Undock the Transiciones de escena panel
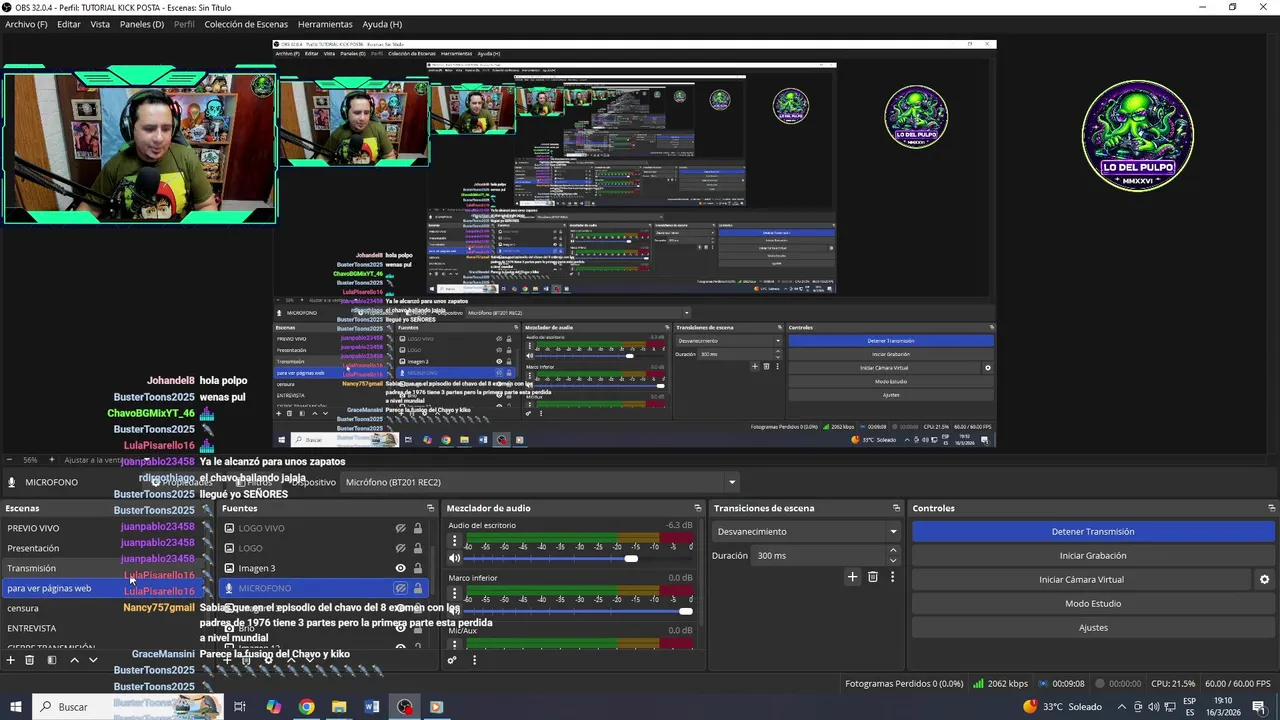 pyautogui.click(x=896, y=508)
